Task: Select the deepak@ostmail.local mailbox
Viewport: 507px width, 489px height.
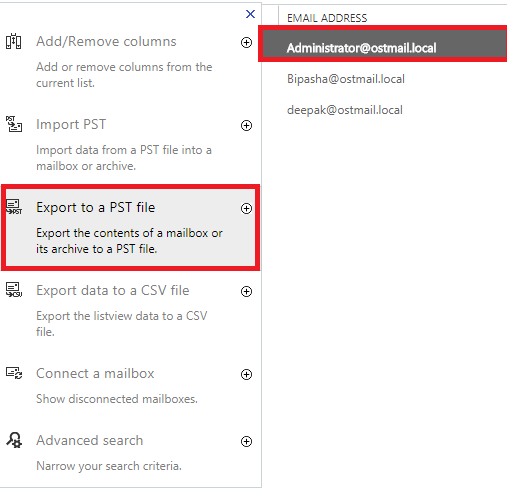Action: click(345, 110)
